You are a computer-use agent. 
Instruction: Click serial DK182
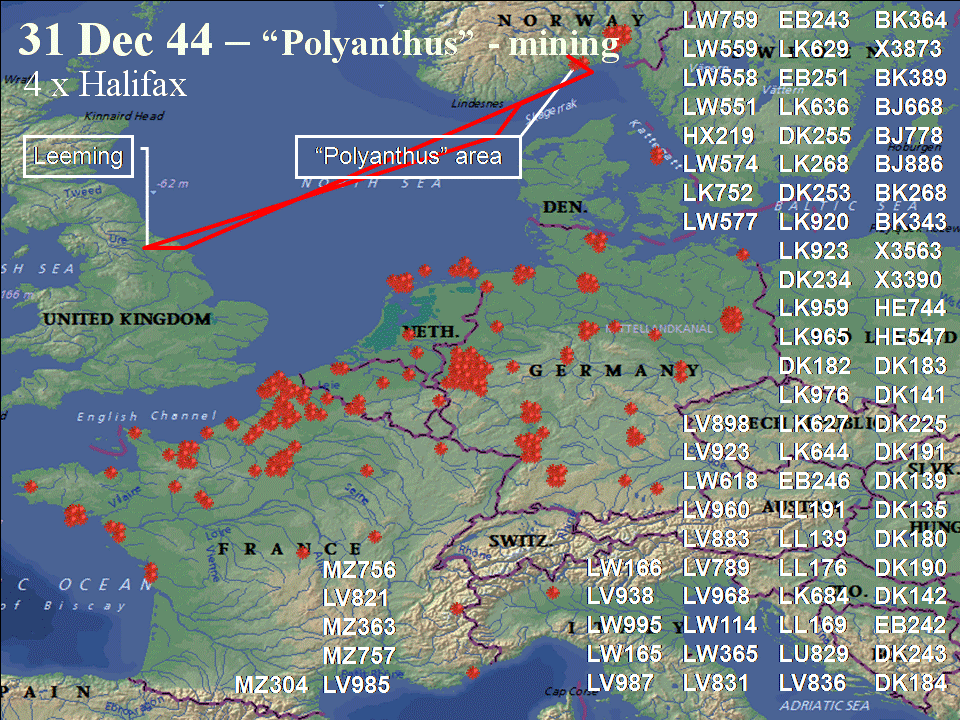[x=814, y=366]
